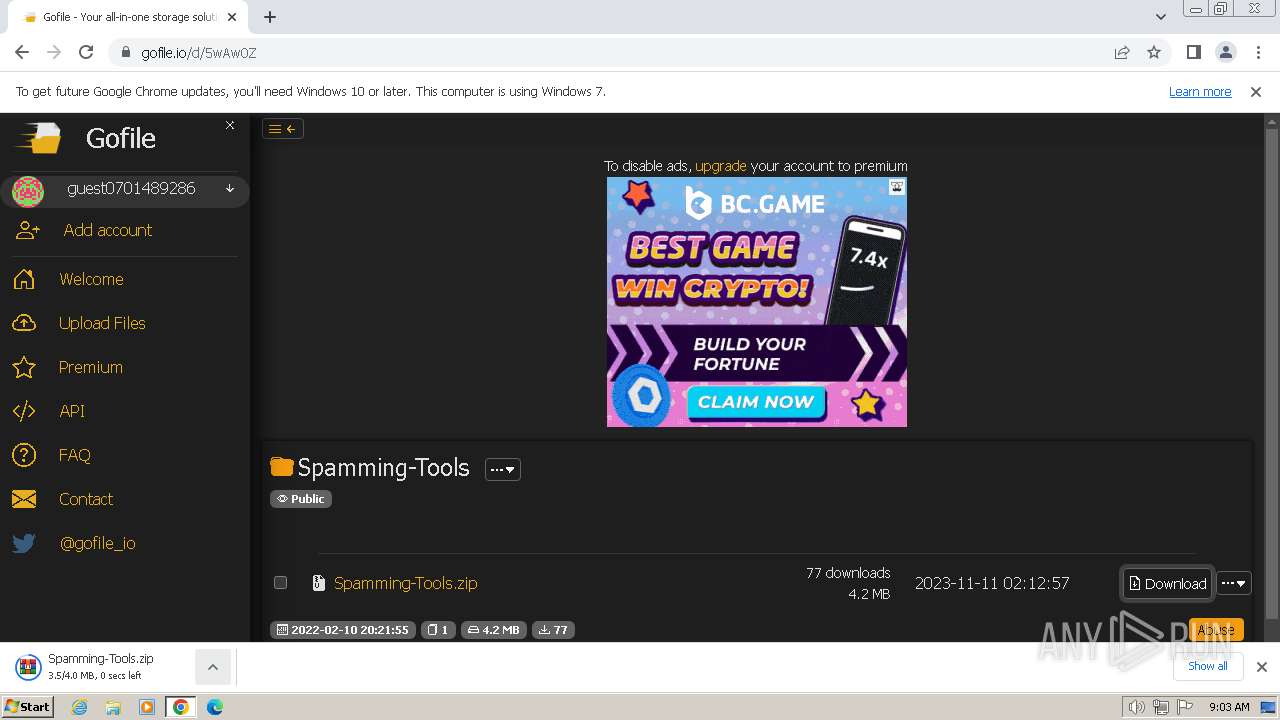The image size is (1280, 720).
Task: Click the Download button for Spamming-Tools.zip
Action: coord(1168,584)
